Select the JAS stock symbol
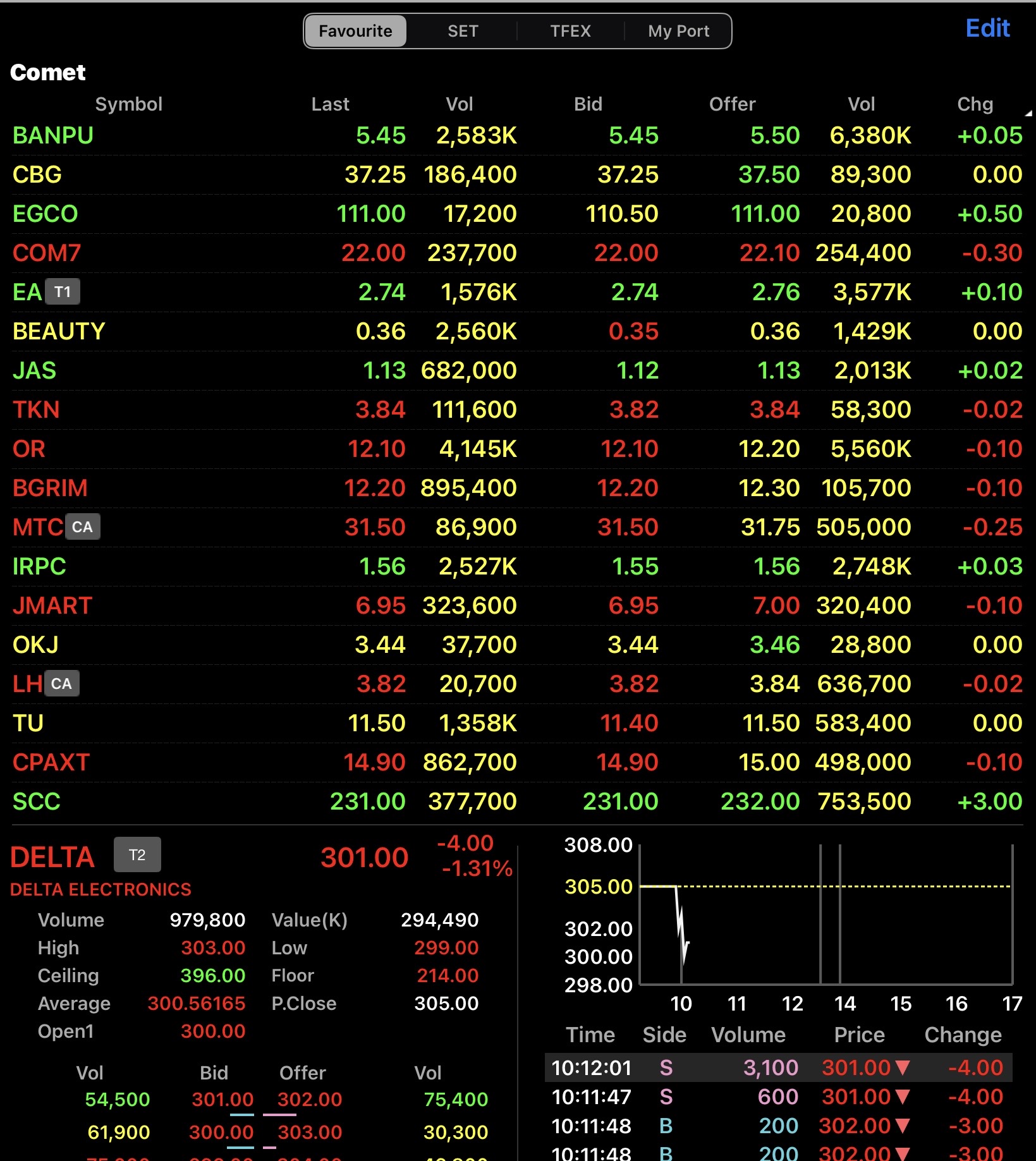 [x=35, y=370]
